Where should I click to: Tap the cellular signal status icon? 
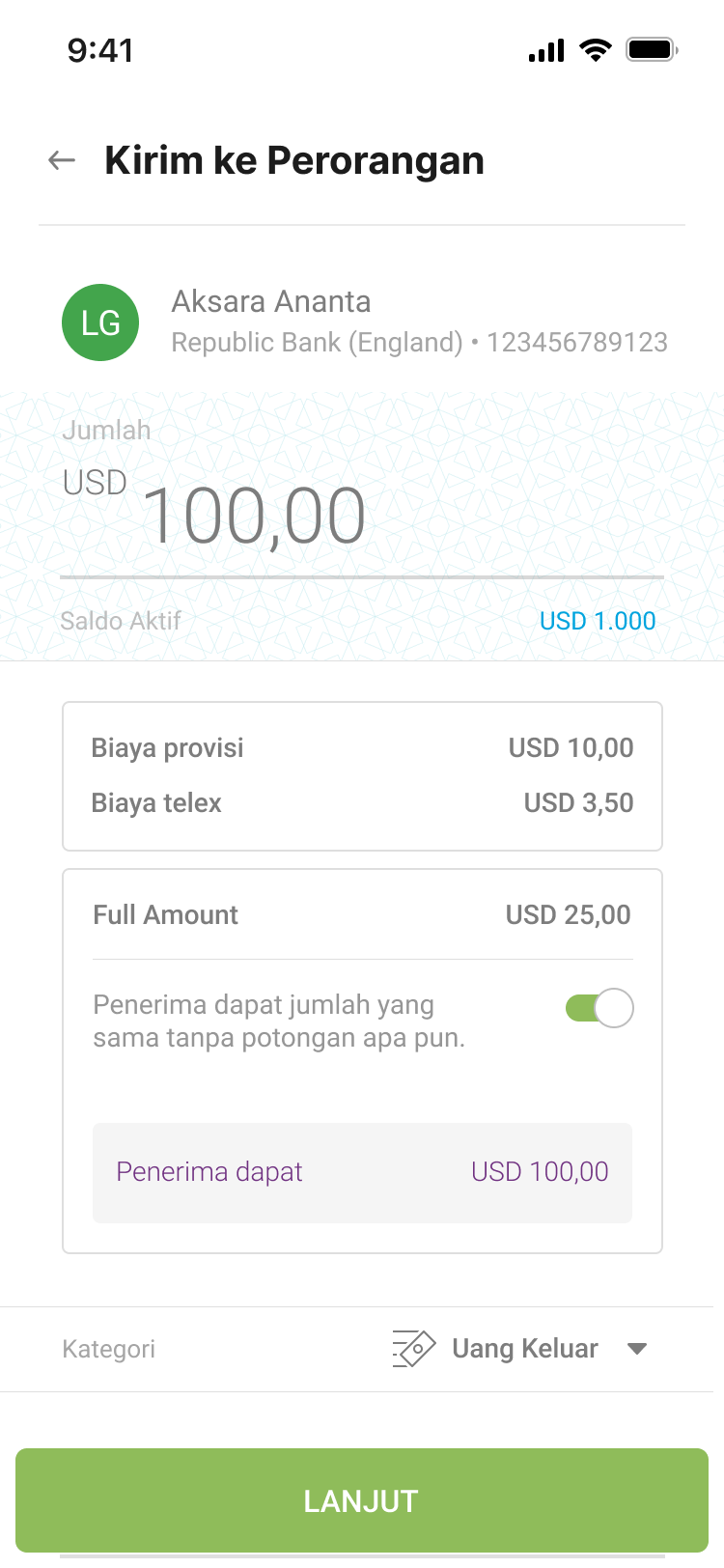point(546,50)
